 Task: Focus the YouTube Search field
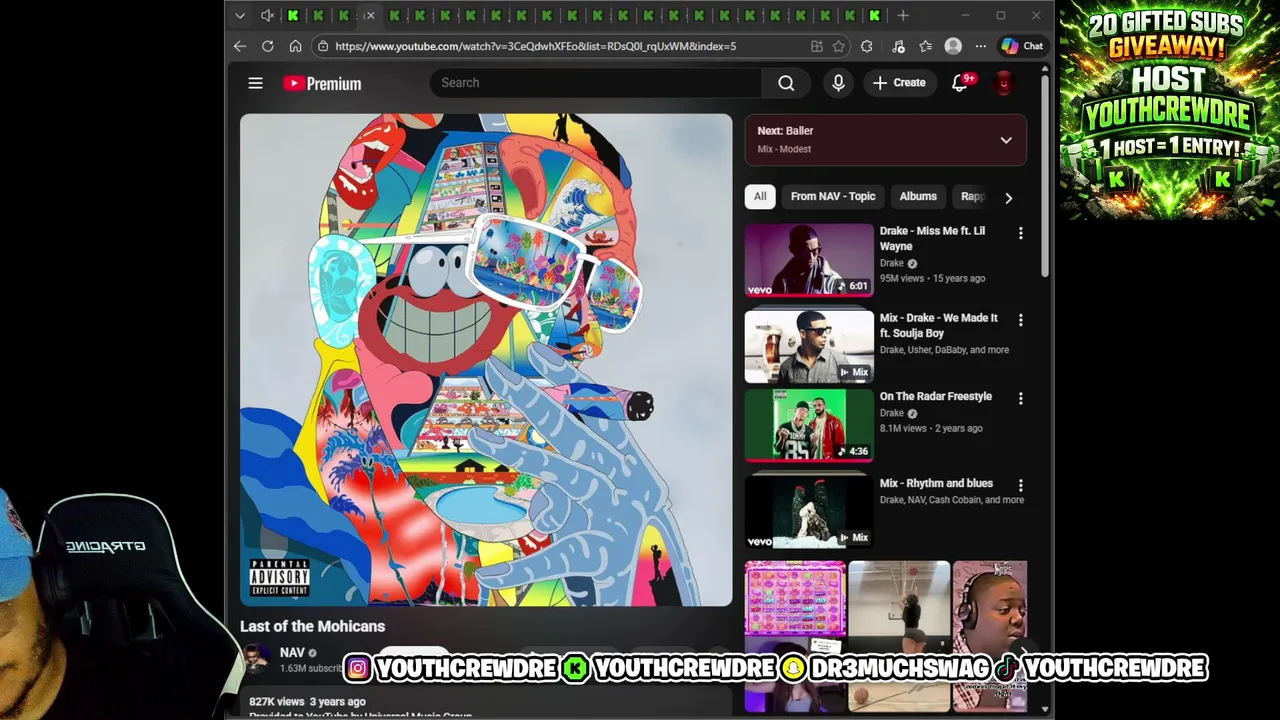tap(596, 83)
